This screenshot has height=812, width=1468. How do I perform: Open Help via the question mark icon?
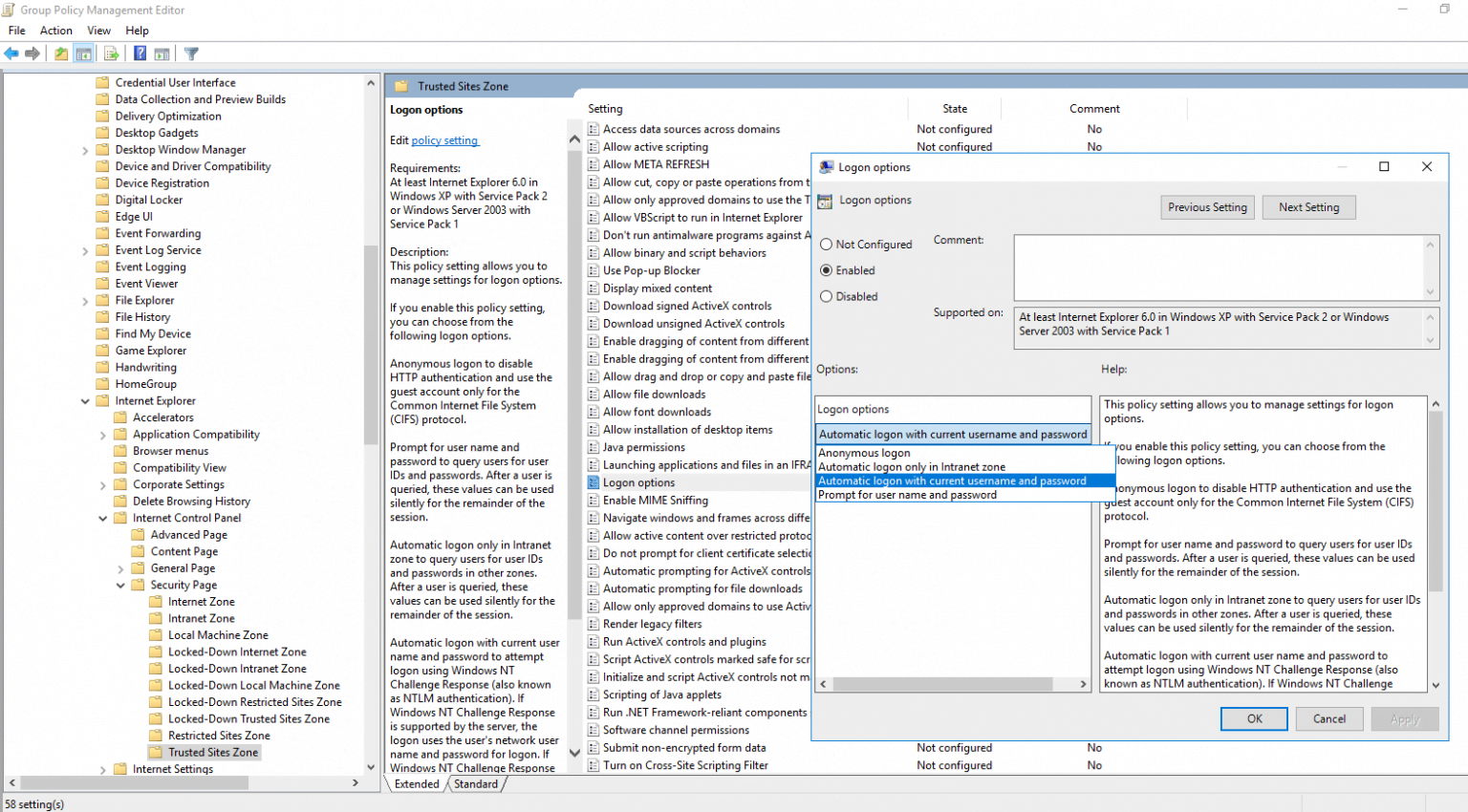point(140,53)
